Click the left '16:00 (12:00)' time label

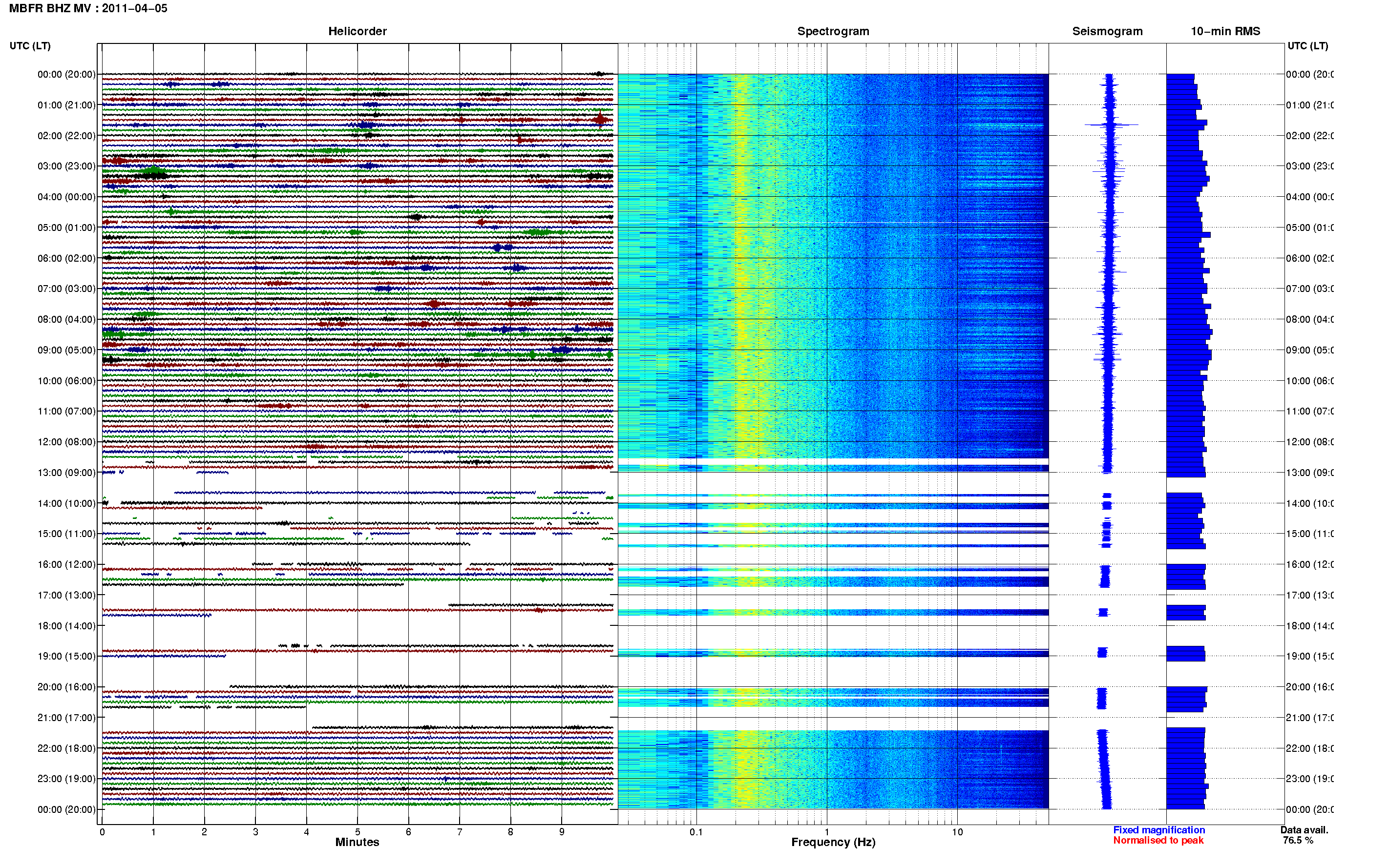pyautogui.click(x=66, y=565)
